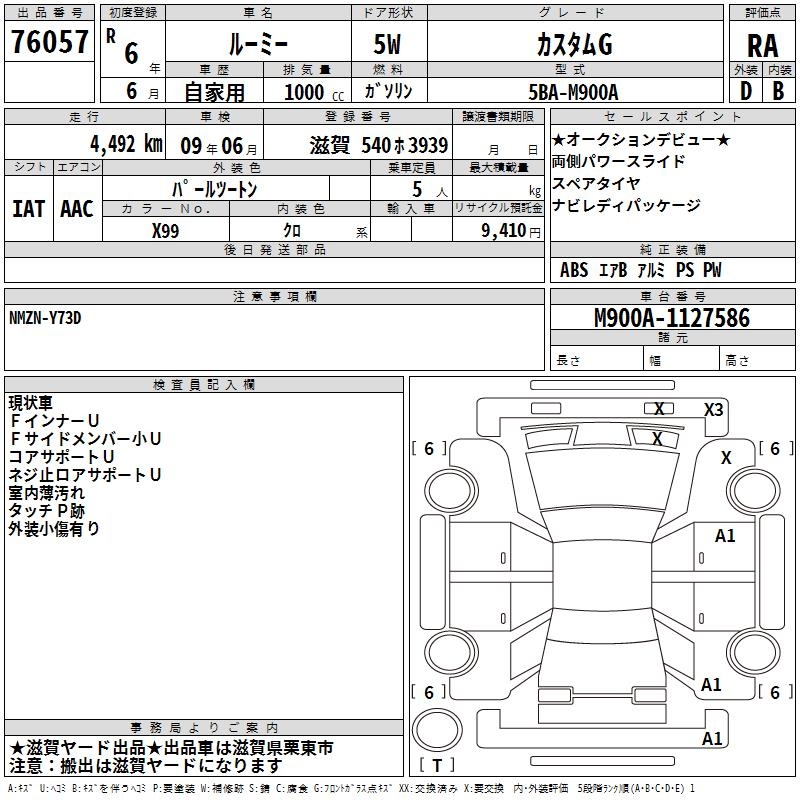Click the 注意事項欄 header
Screen dimensions: 800x800
[x=274, y=296]
